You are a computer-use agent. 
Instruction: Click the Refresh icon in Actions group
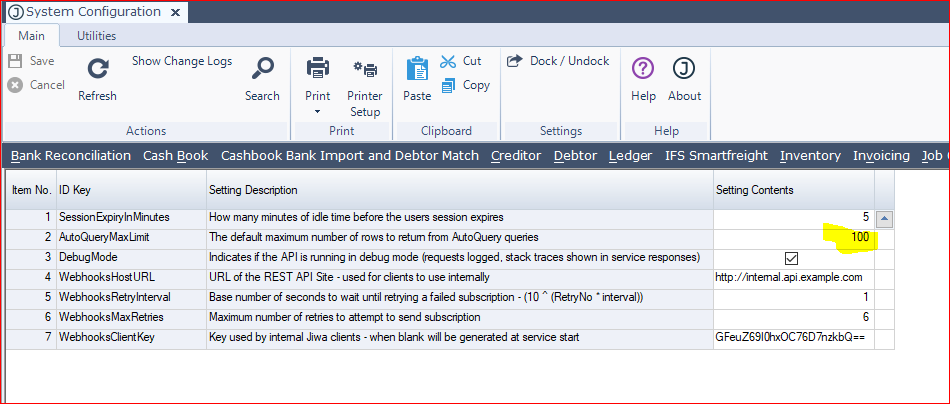pos(97,69)
